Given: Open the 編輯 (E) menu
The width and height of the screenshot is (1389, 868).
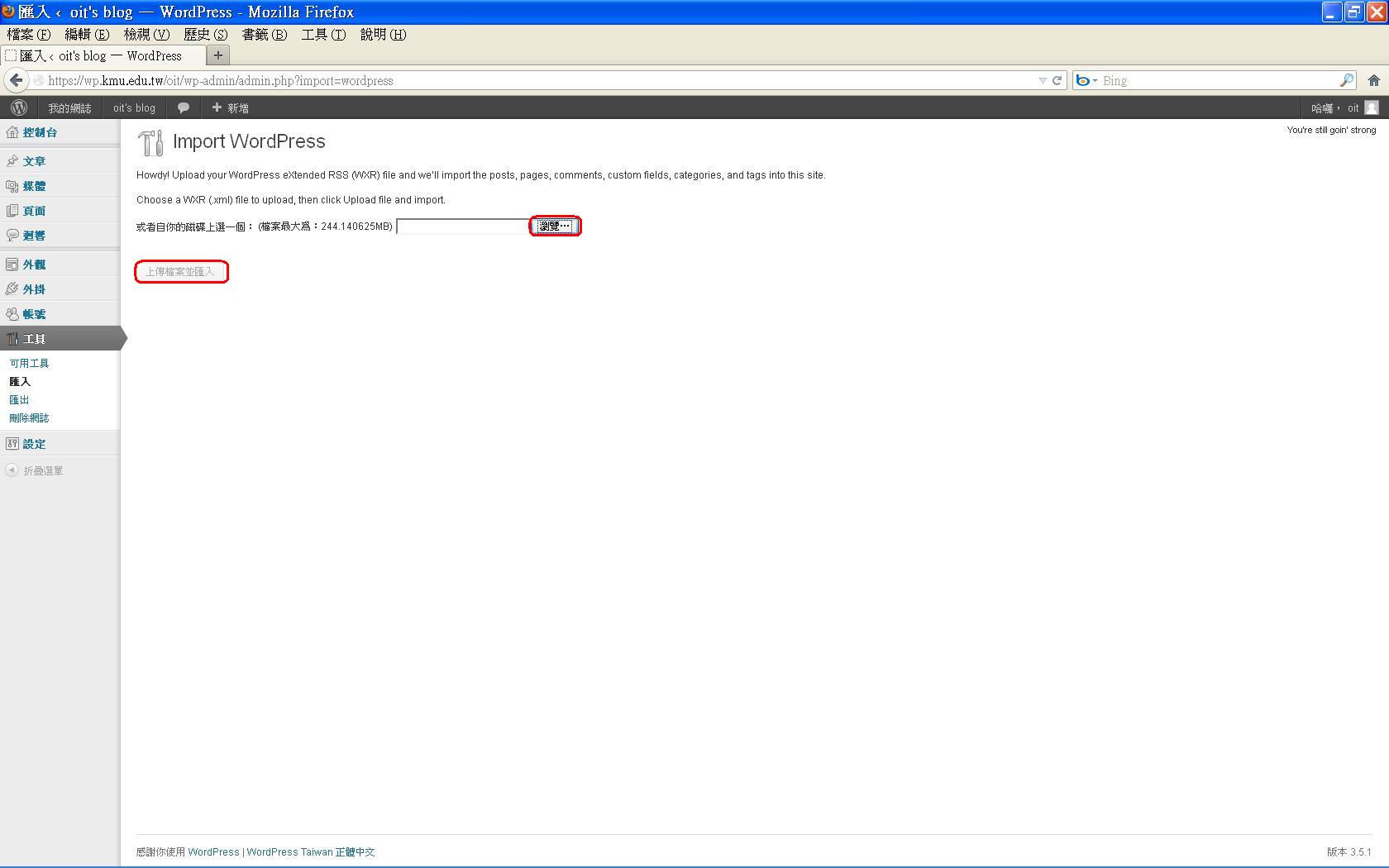Looking at the screenshot, I should pyautogui.click(x=87, y=34).
